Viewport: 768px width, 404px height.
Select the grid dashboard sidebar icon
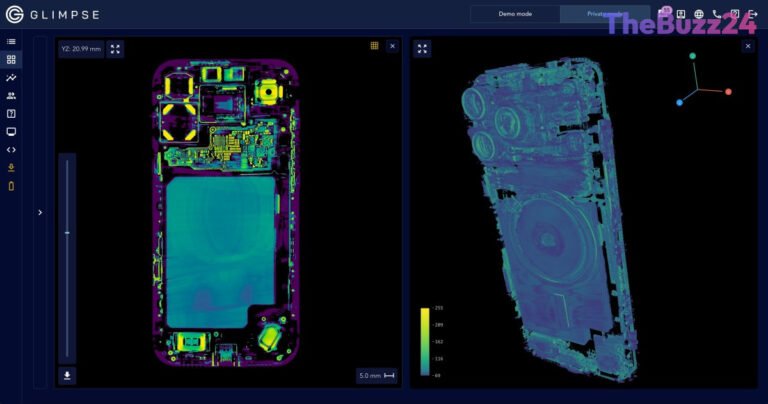tap(11, 60)
